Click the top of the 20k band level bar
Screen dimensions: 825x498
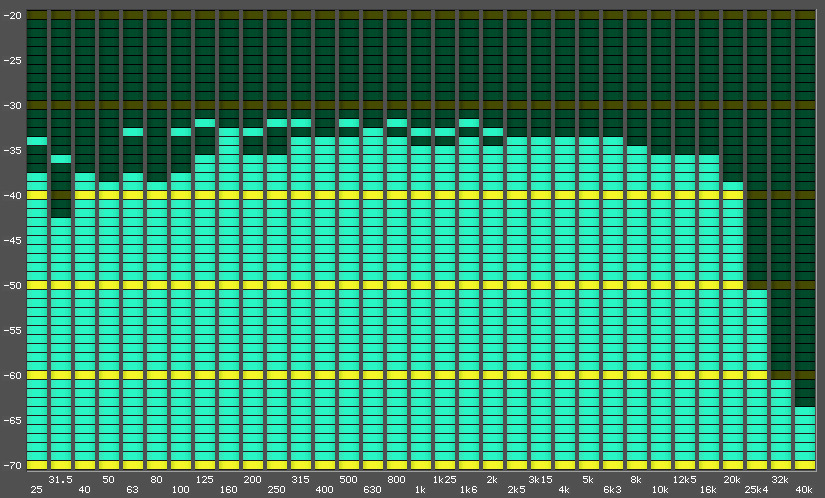point(733,186)
